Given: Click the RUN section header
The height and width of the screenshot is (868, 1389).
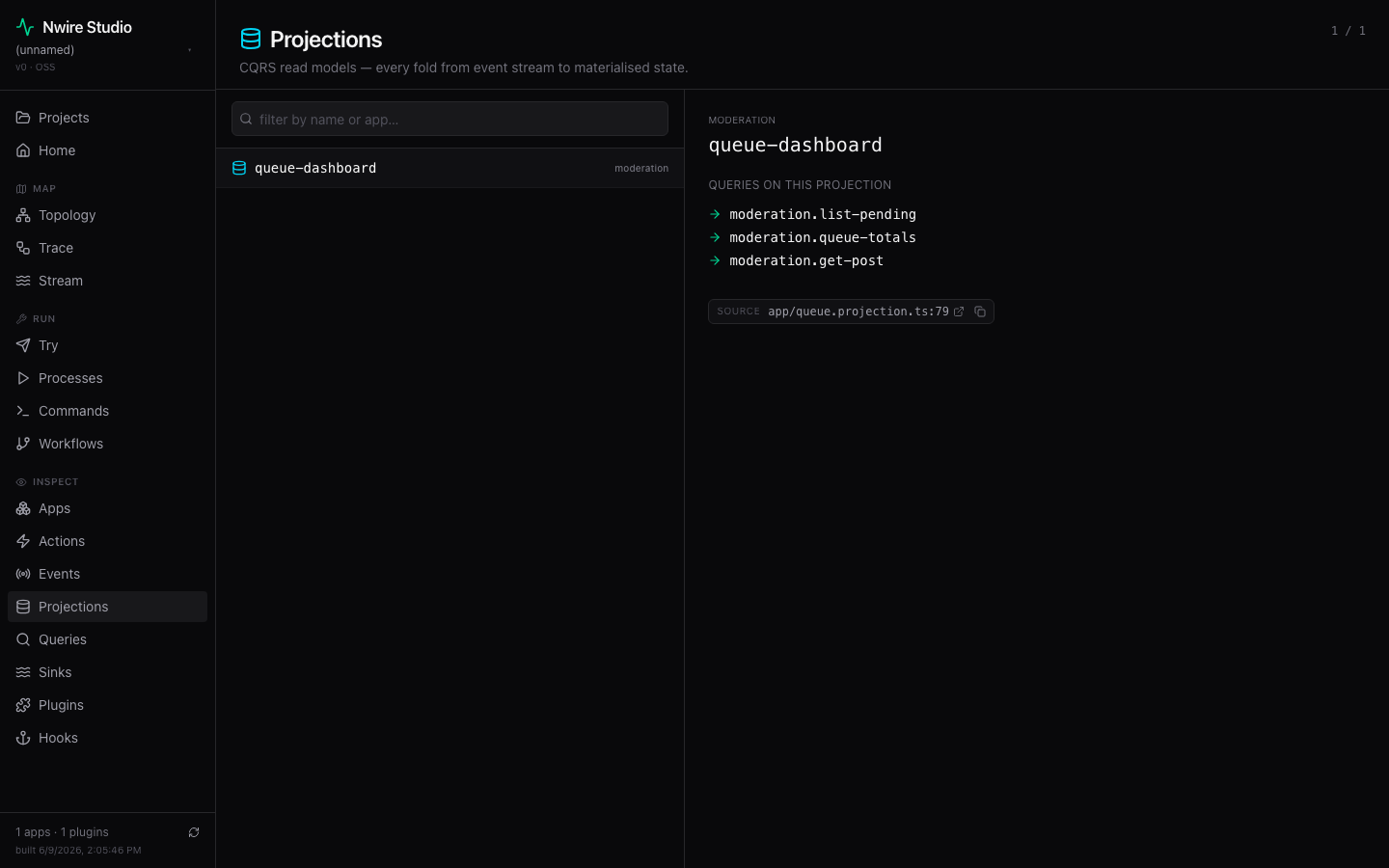Looking at the screenshot, I should pyautogui.click(x=44, y=319).
